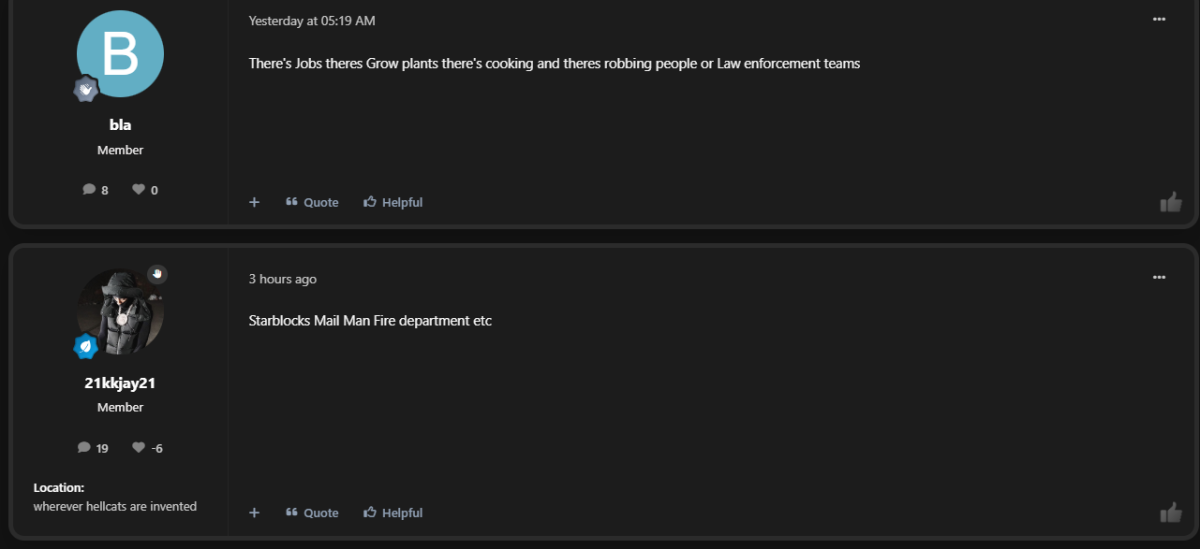Click the plus multi-quote icon on bla's post
The height and width of the screenshot is (549, 1200).
pos(254,202)
